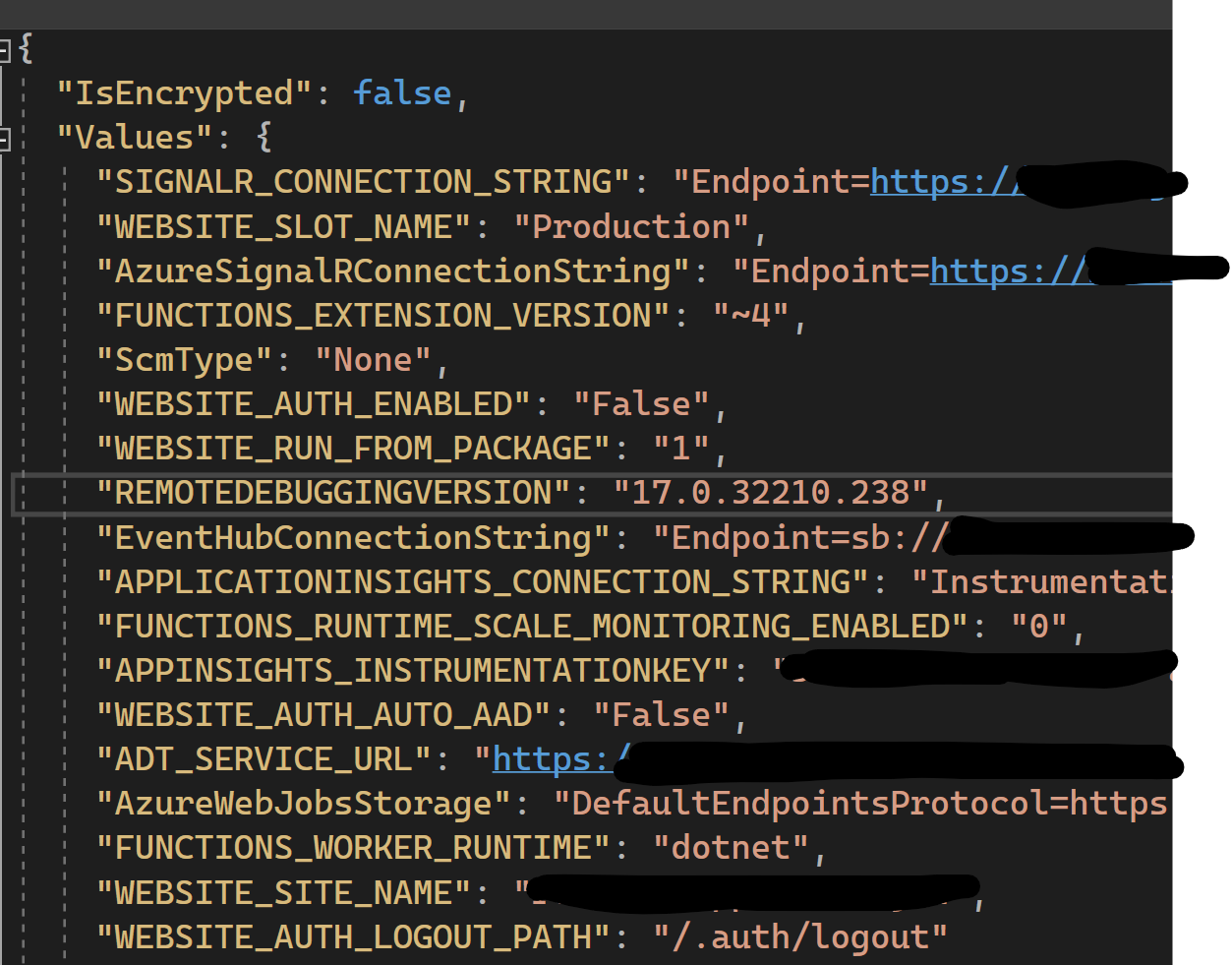Click the "Values" key name

click(x=134, y=138)
